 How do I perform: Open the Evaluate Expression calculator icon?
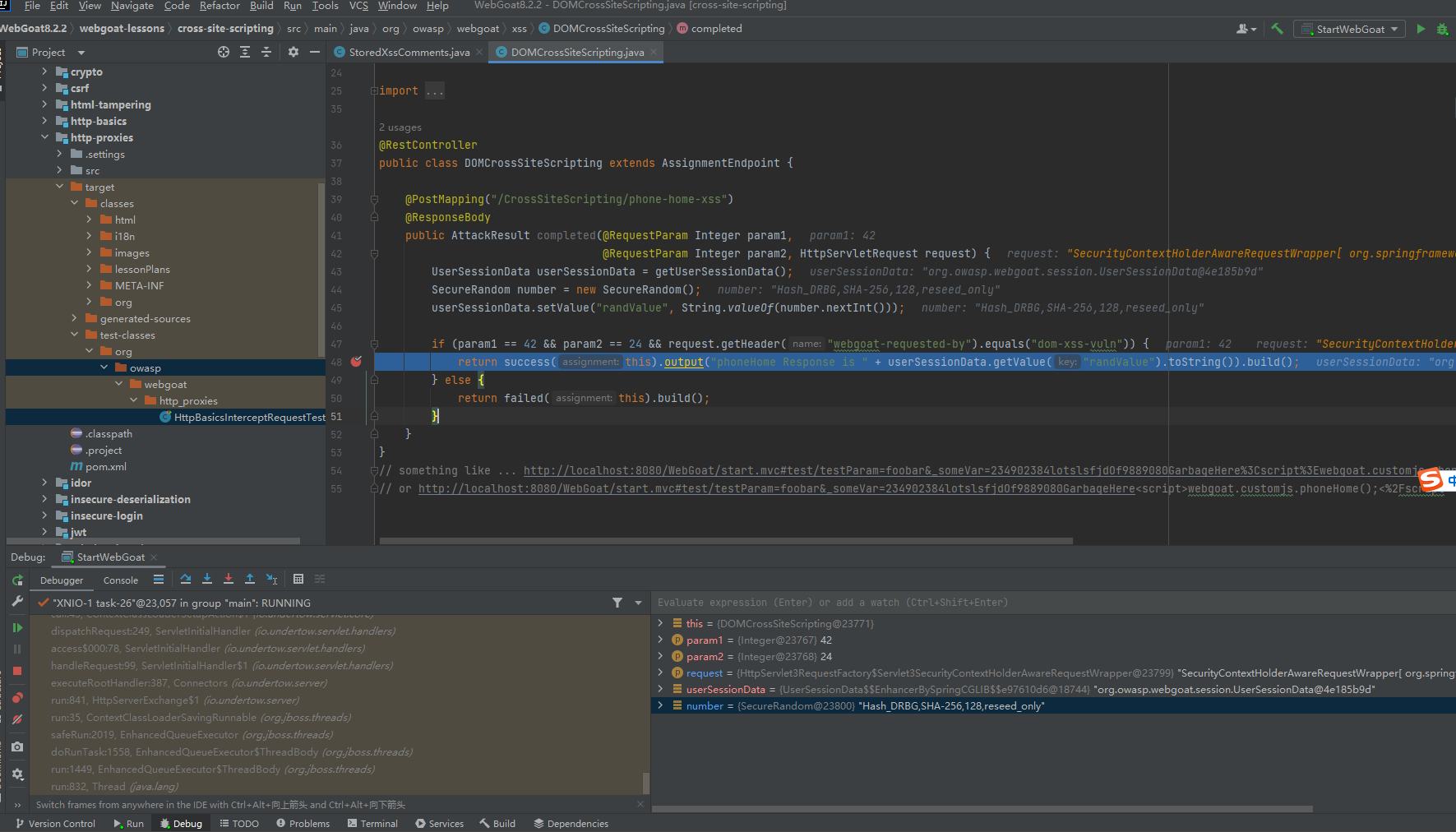pos(298,580)
